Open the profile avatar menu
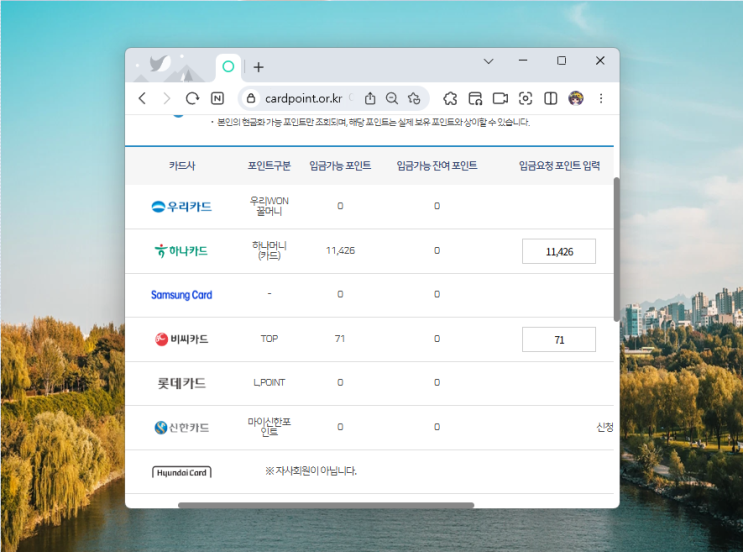 click(576, 98)
